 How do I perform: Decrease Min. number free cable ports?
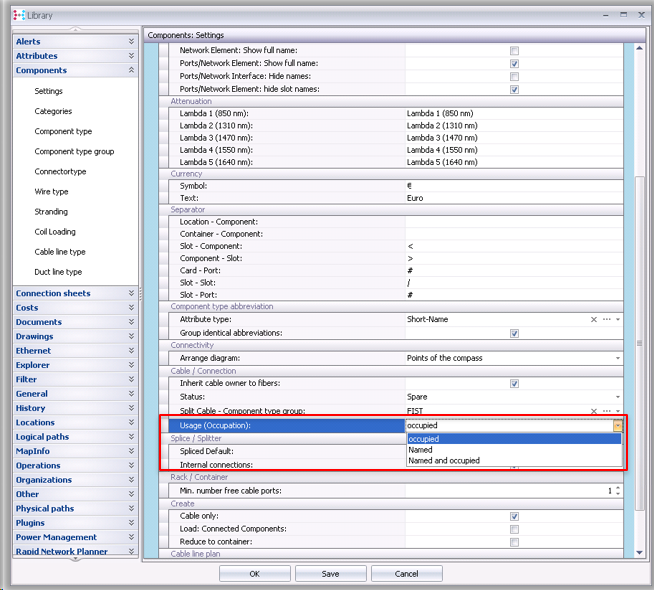coord(618,493)
